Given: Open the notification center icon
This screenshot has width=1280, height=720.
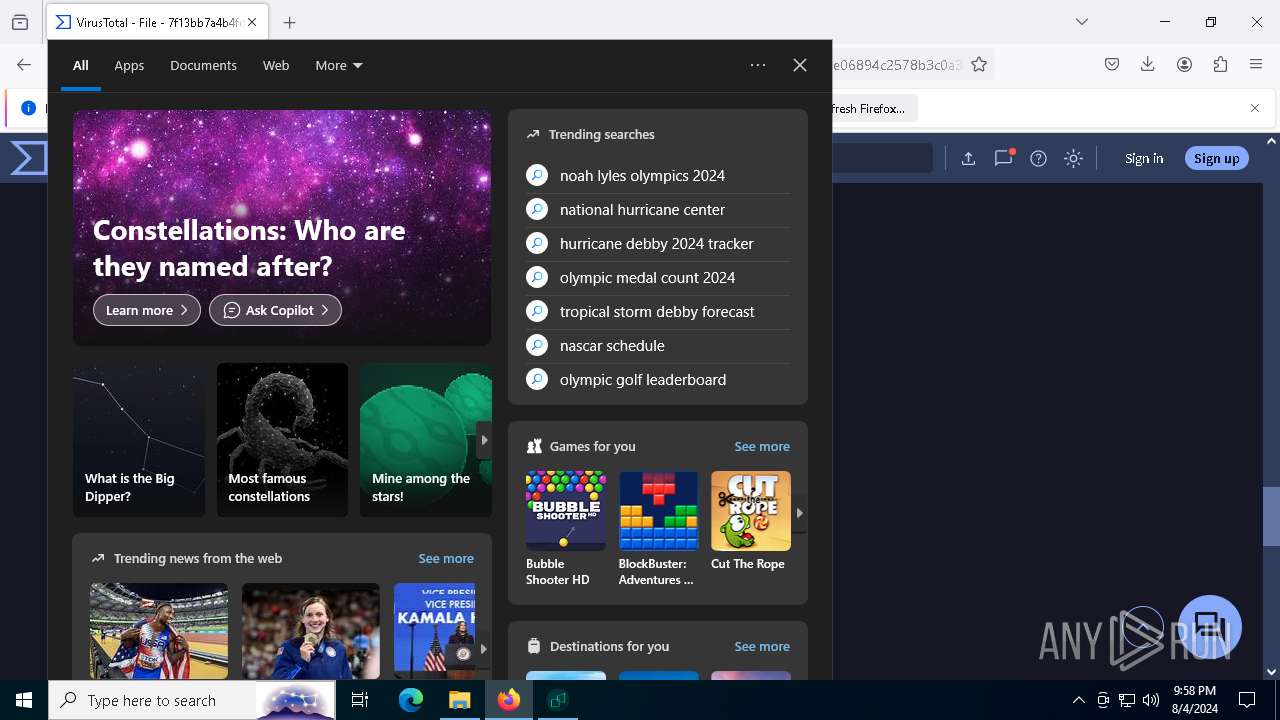Looking at the screenshot, I should click(1247, 700).
